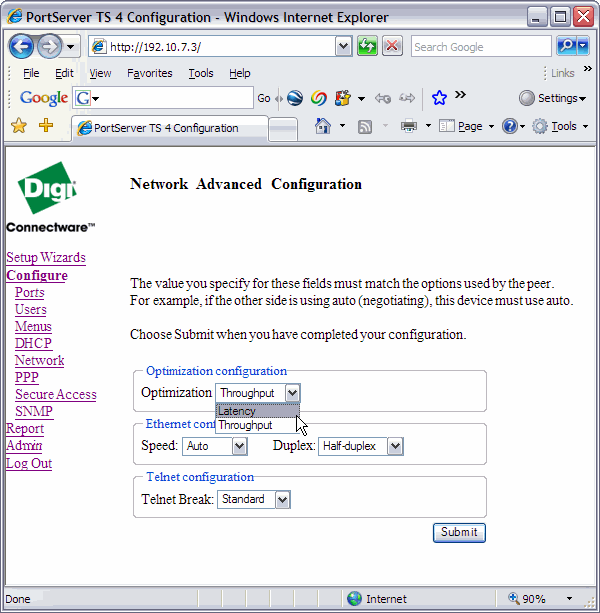Click the browser Back arrow button
The width and height of the screenshot is (600, 613).
pyautogui.click(x=21, y=47)
